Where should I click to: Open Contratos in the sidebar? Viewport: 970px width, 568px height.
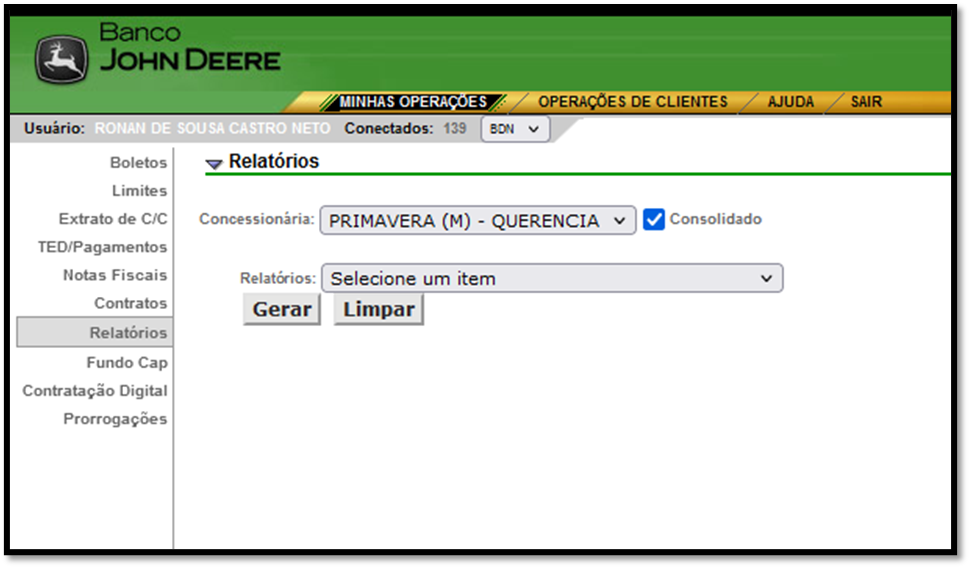[131, 303]
